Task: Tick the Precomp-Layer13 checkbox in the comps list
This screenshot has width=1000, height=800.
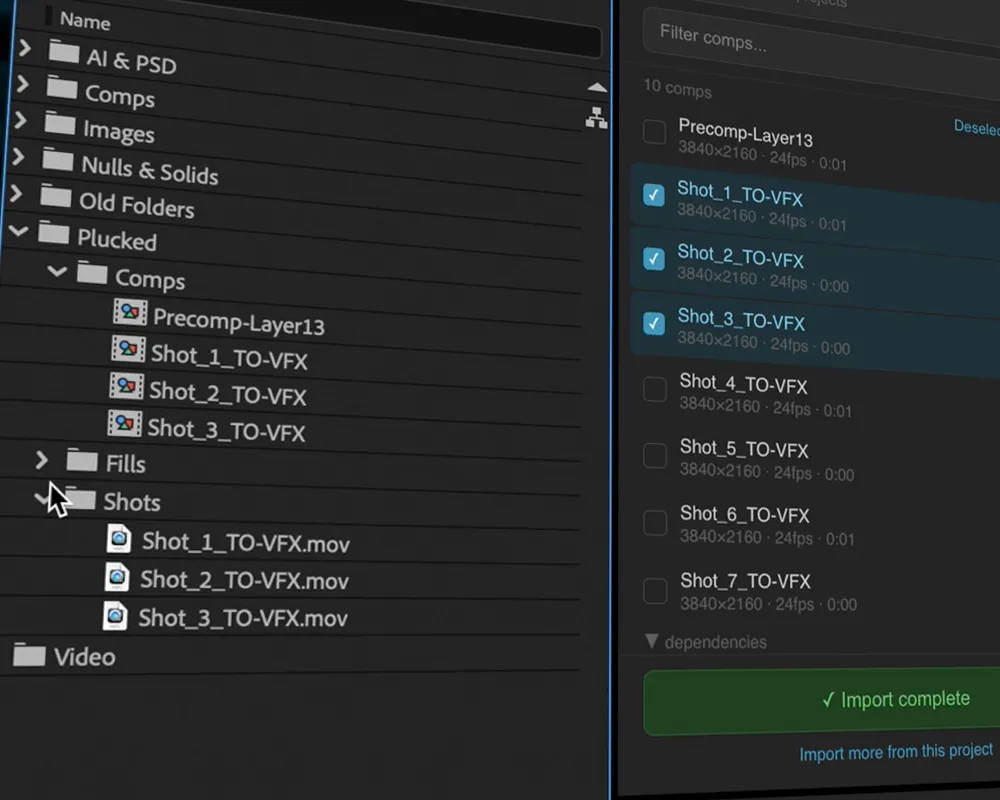Action: point(654,131)
